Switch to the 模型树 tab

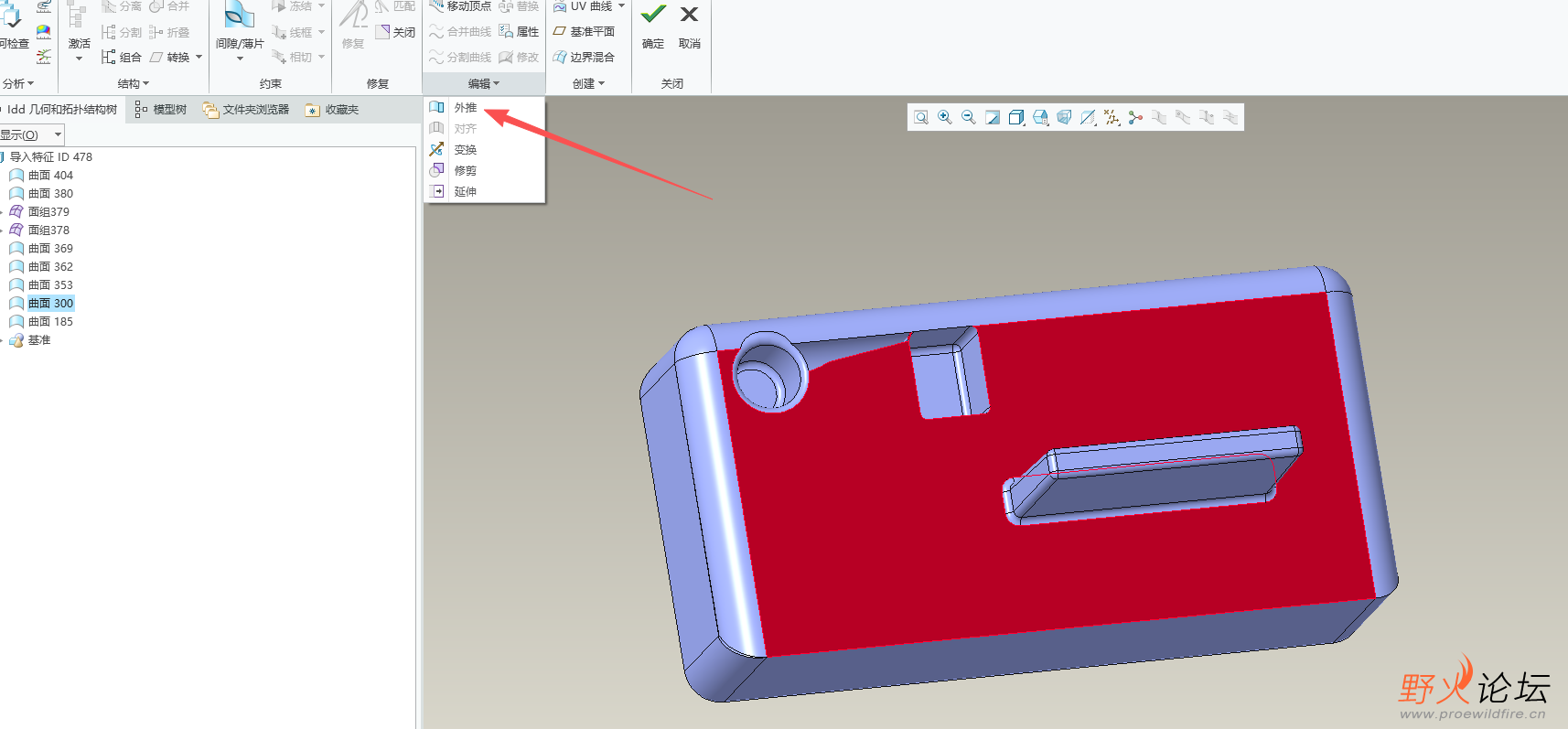161,110
